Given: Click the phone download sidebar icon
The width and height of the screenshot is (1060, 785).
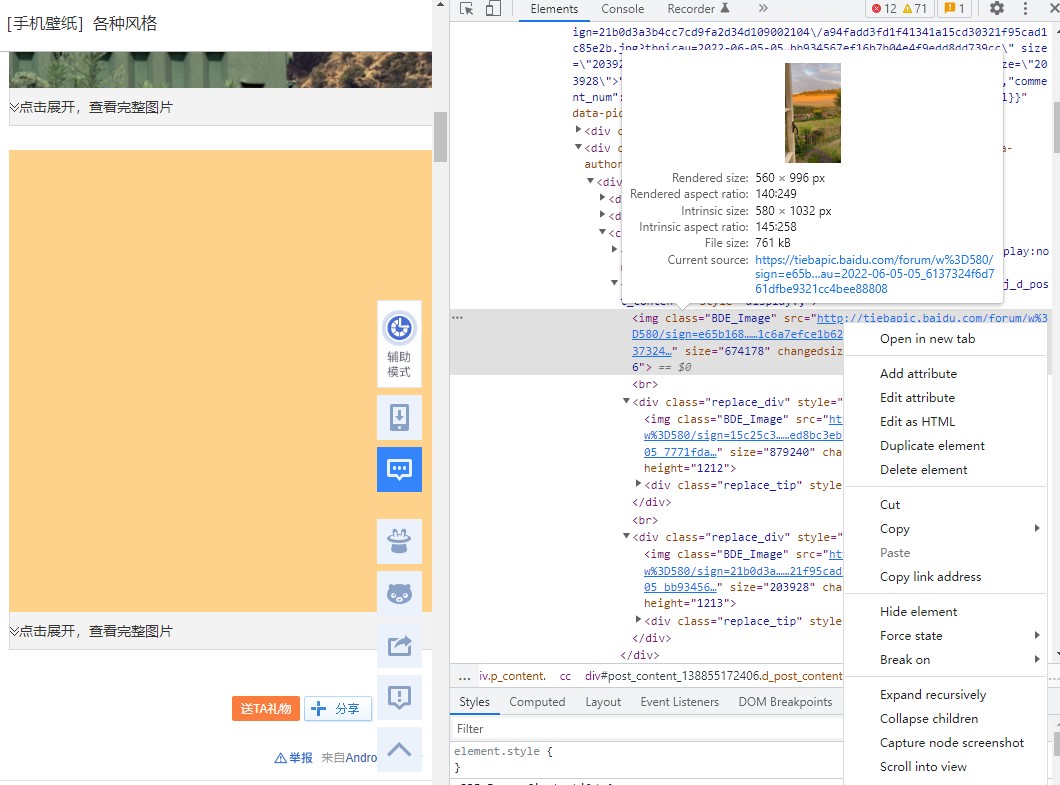Looking at the screenshot, I should (399, 417).
